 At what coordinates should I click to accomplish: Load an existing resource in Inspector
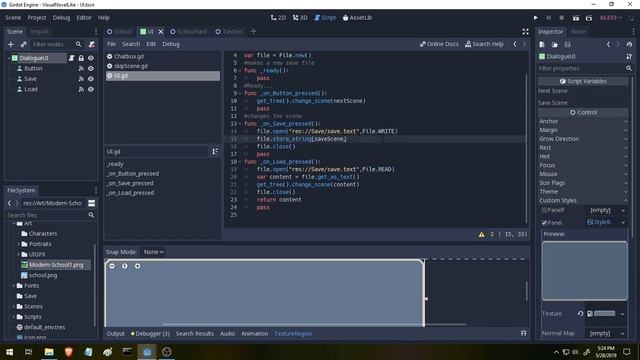click(x=555, y=44)
